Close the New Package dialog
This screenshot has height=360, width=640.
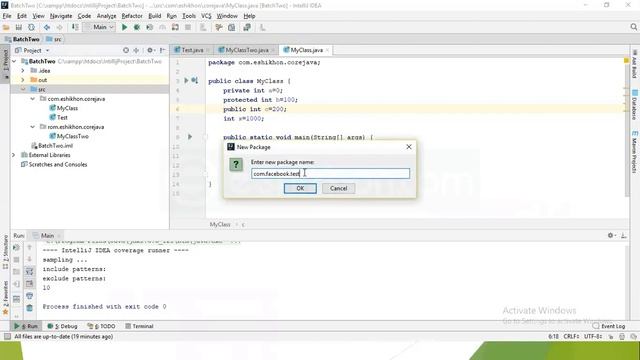(x=409, y=147)
